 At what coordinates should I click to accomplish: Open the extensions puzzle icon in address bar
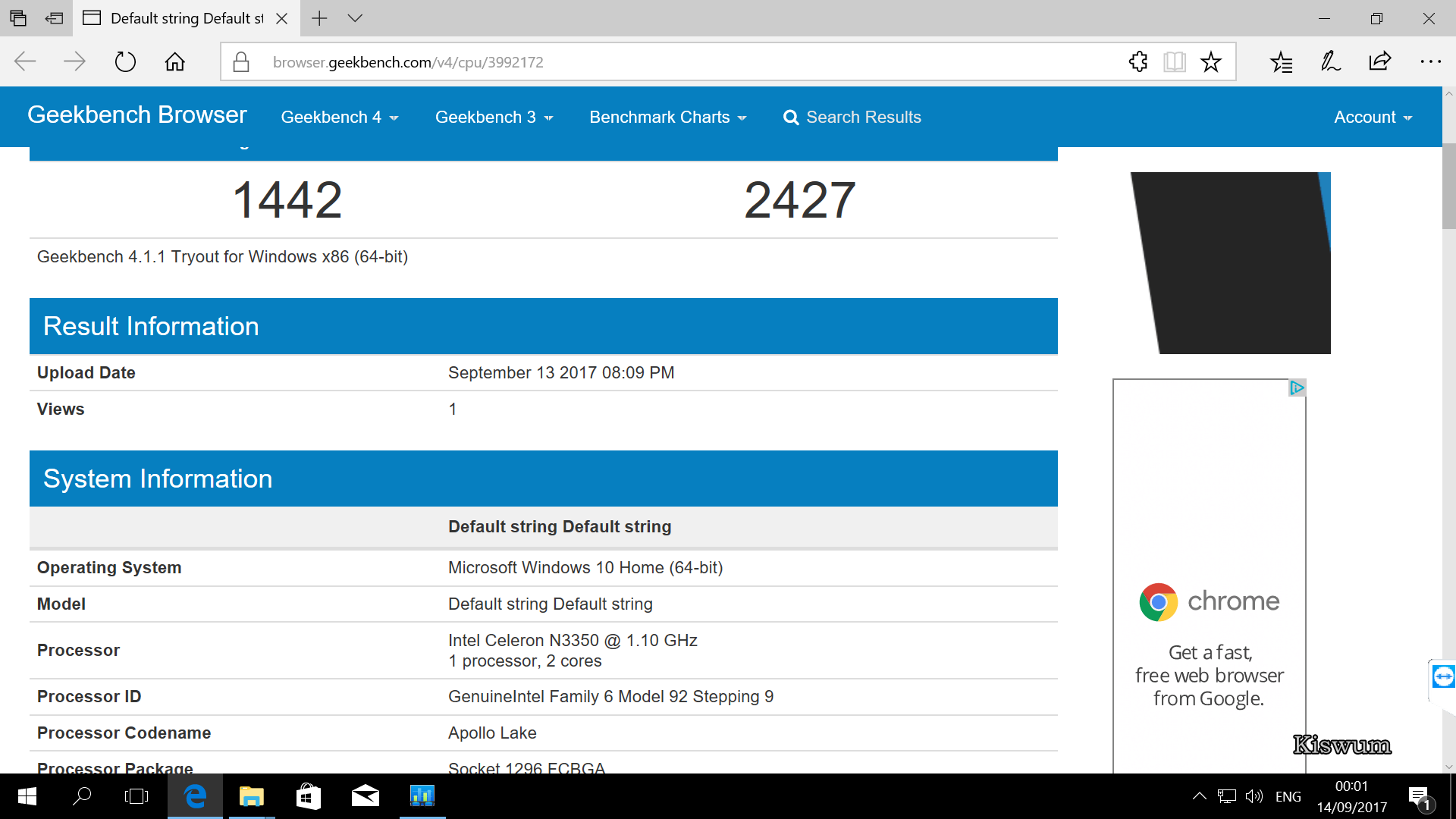1137,61
